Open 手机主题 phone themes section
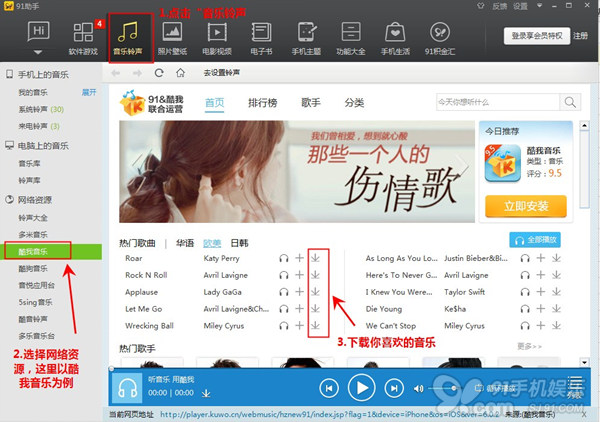Screen dimensions: 600x422 (306, 37)
